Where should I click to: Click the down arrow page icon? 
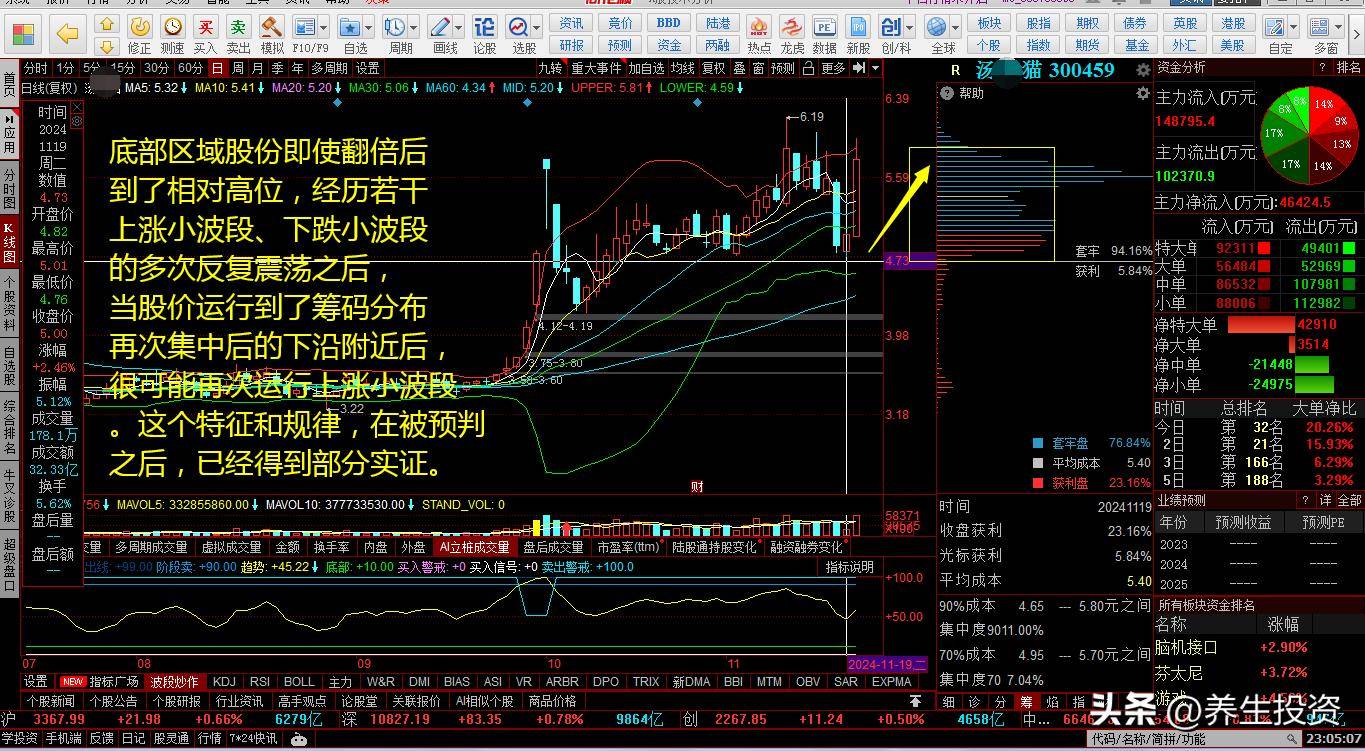tap(107, 45)
